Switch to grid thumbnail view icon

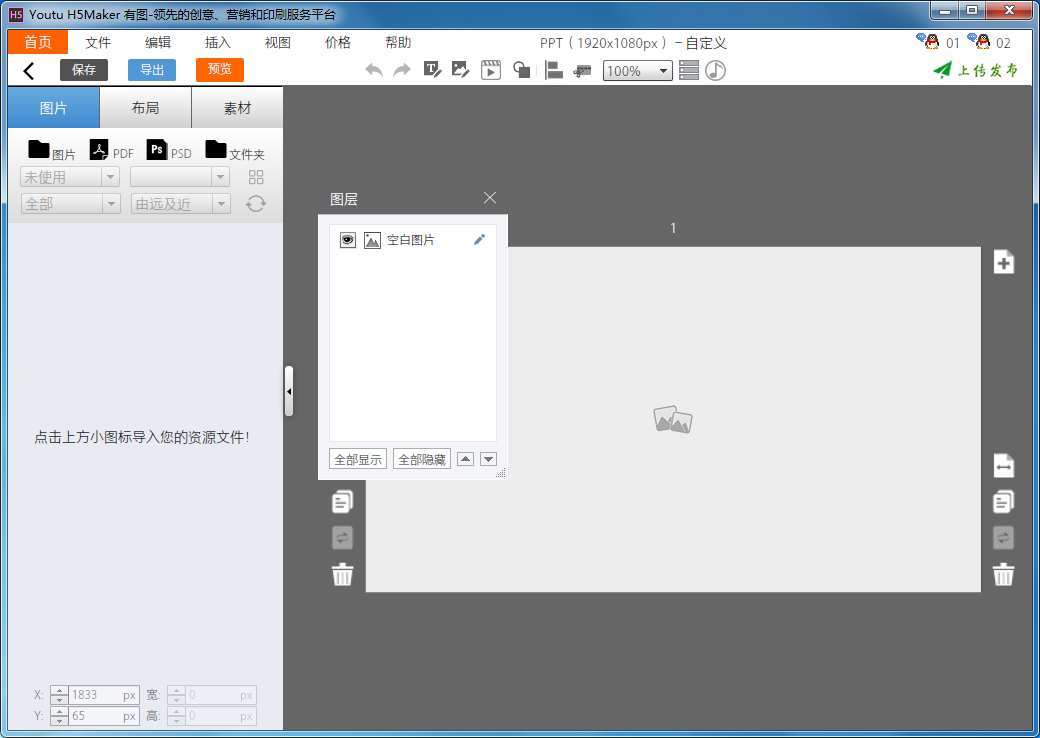tap(256, 177)
